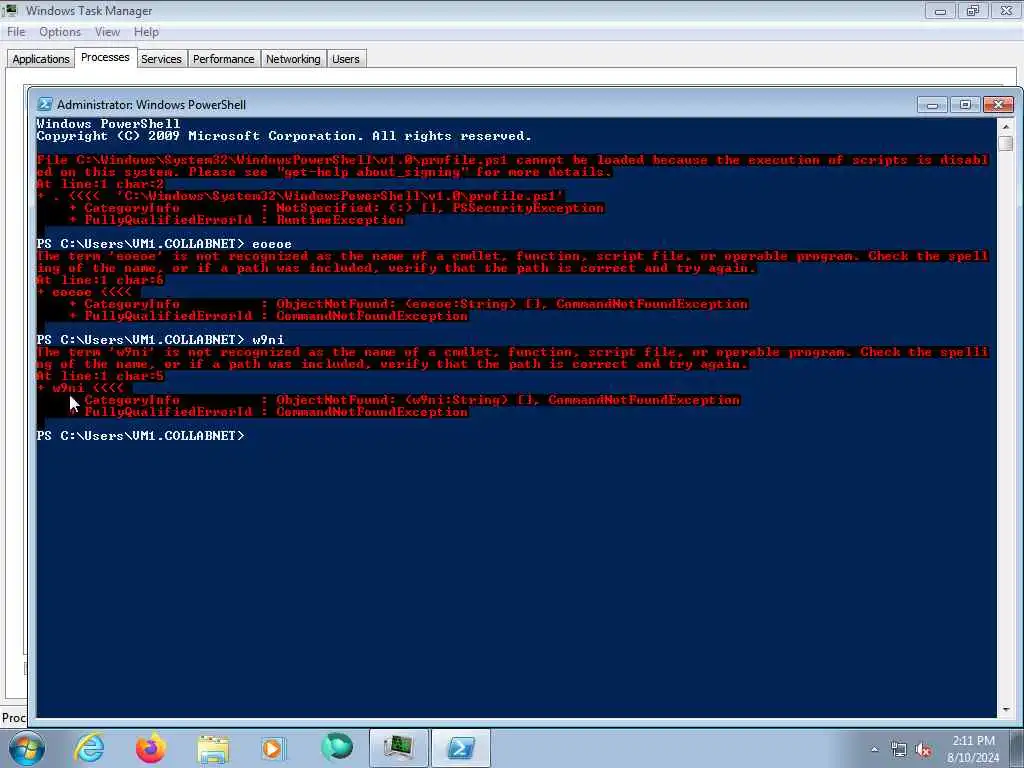Launch Internet Explorer from the taskbar

89,748
